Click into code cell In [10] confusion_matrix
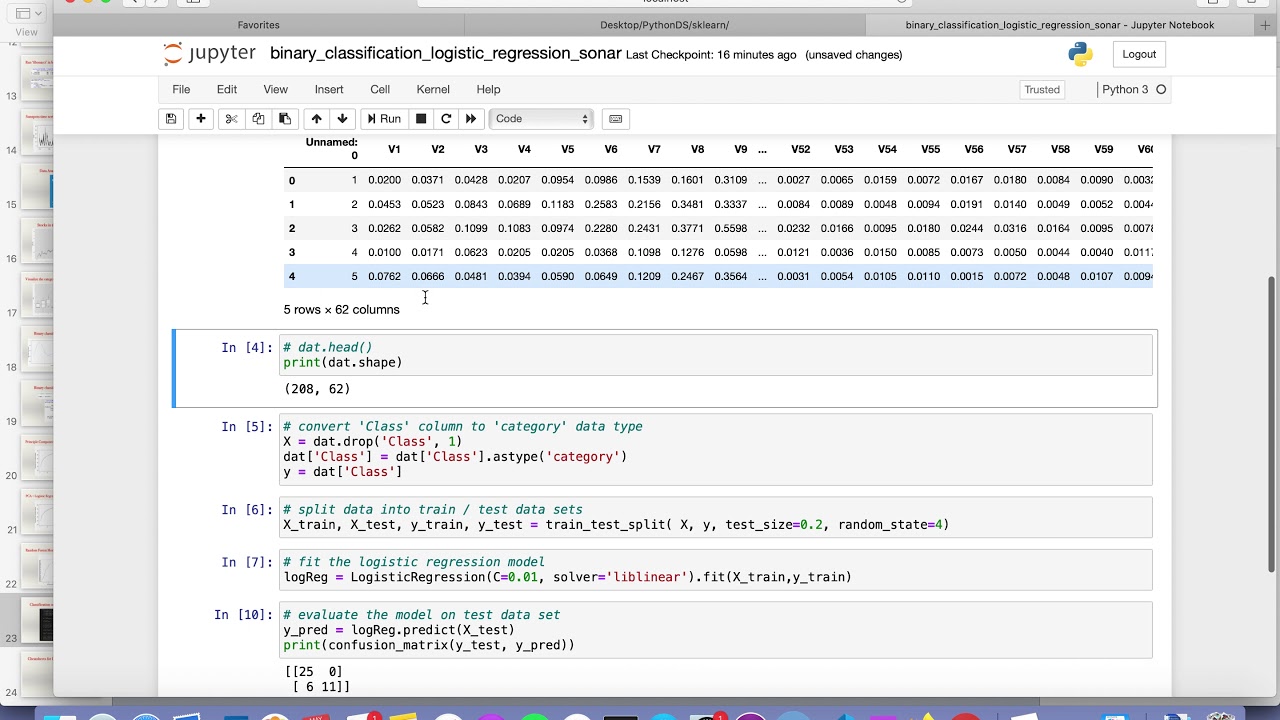The height and width of the screenshot is (720, 1280). pyautogui.click(x=717, y=630)
